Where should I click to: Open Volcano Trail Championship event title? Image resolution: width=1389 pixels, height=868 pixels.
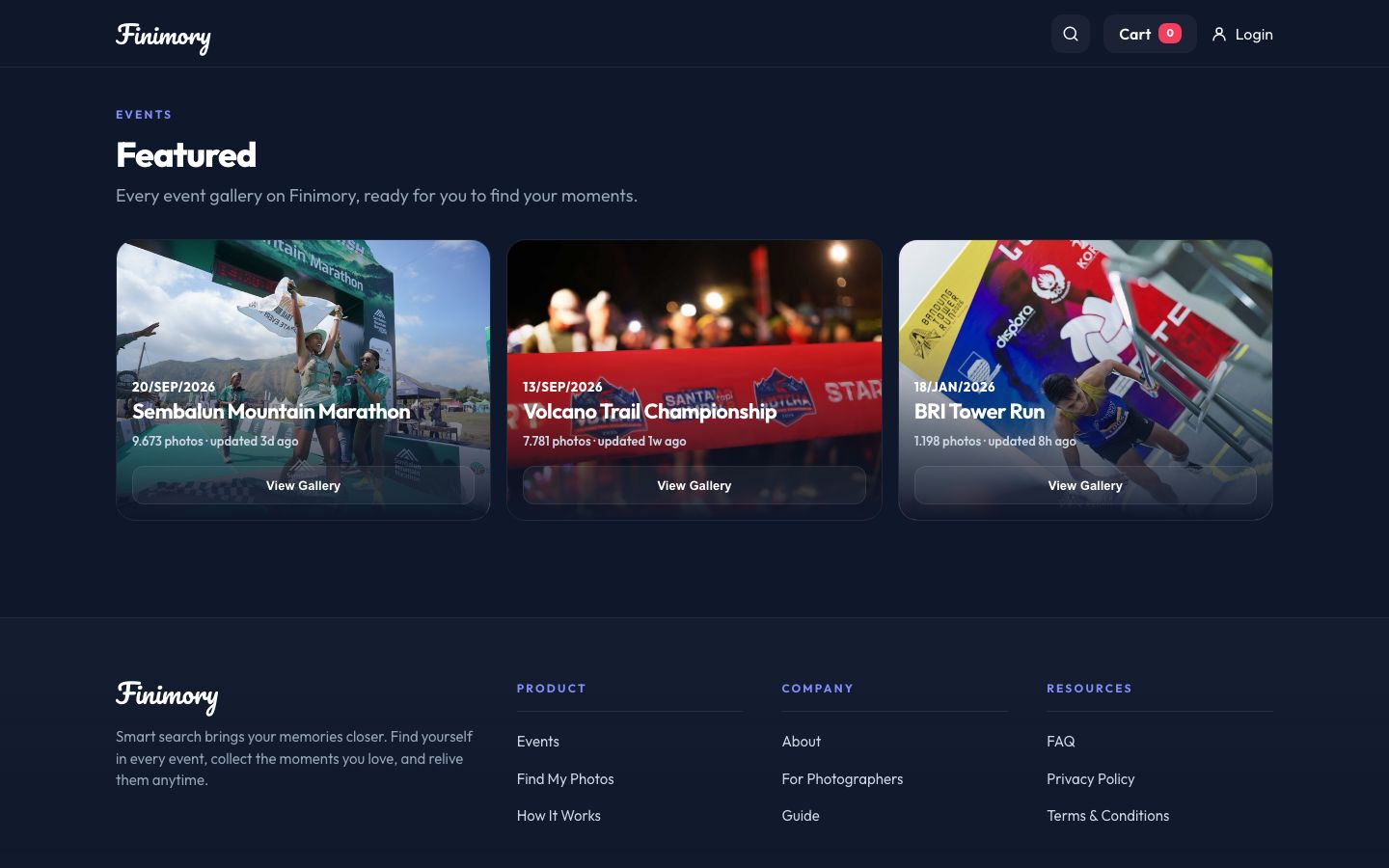pyautogui.click(x=649, y=411)
